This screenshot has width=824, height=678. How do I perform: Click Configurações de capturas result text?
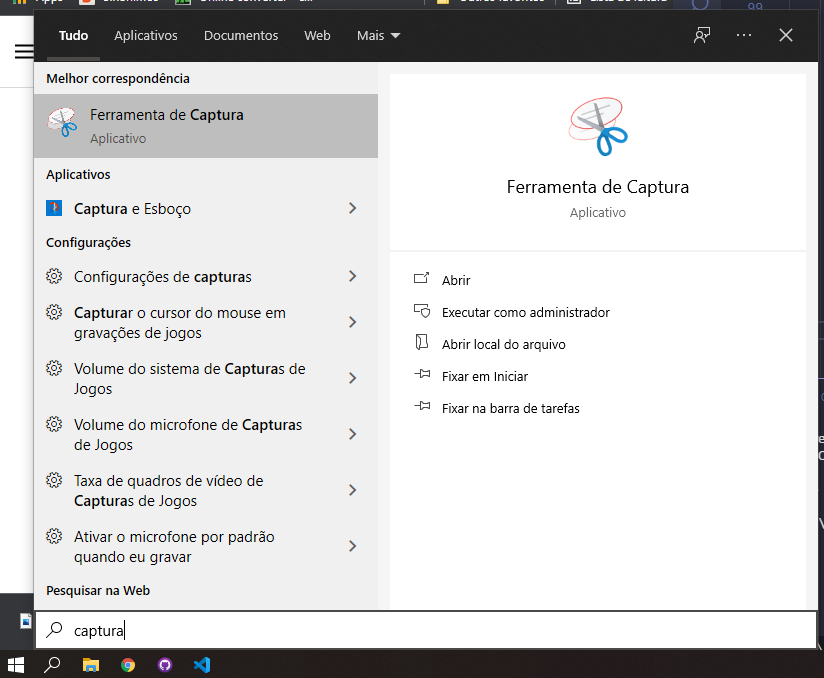pos(162,276)
